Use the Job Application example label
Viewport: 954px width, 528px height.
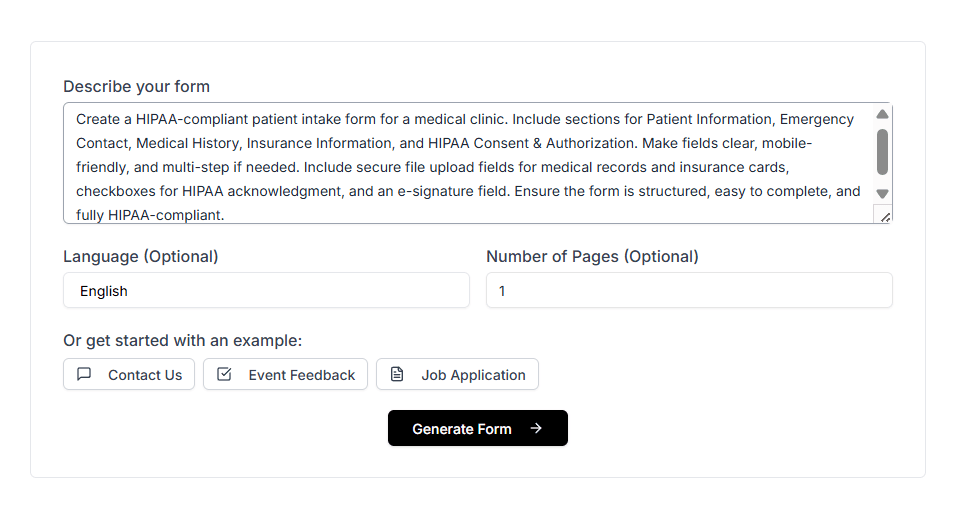[x=473, y=375]
